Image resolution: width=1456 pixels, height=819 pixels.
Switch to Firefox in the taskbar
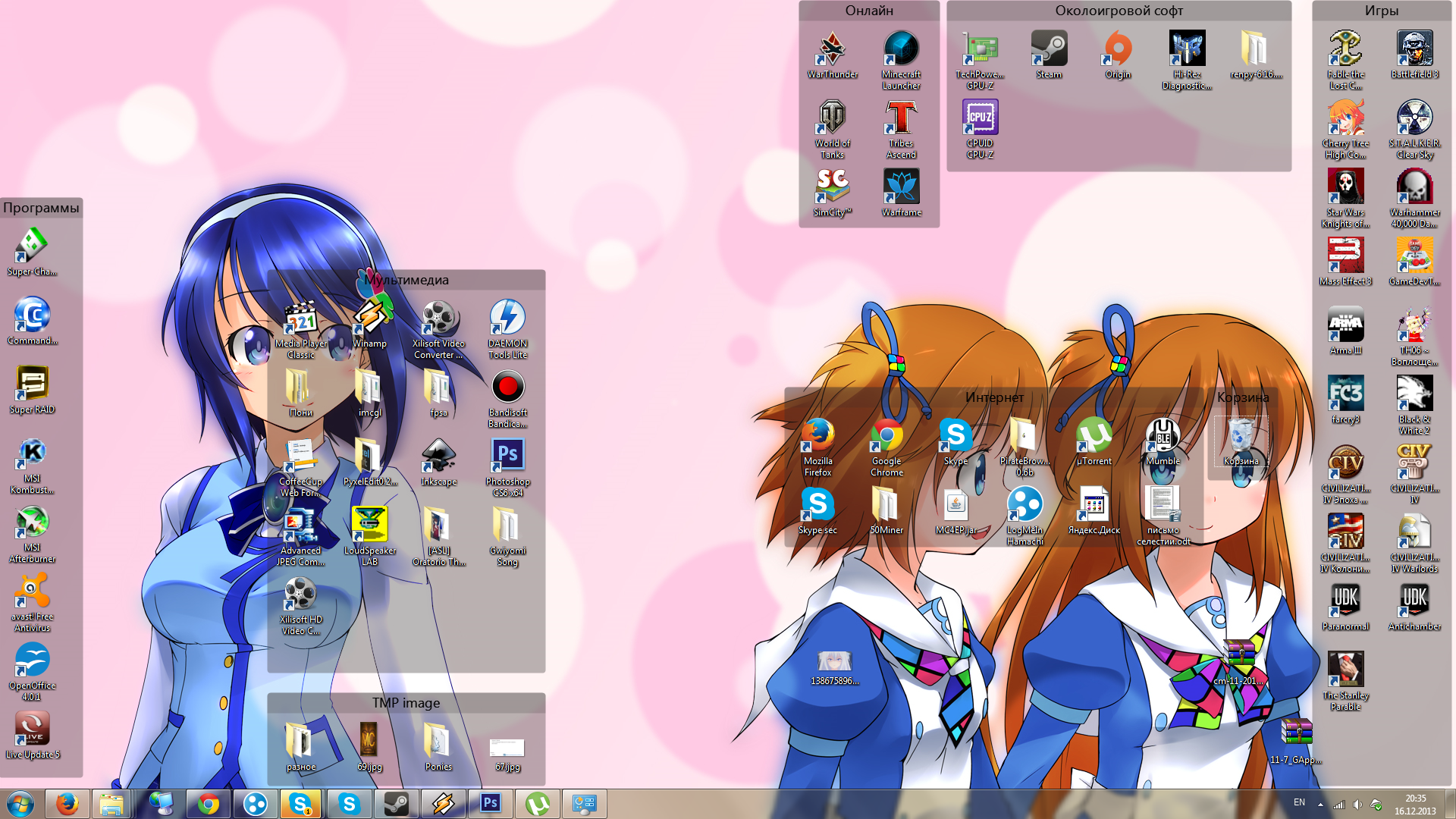(x=67, y=804)
